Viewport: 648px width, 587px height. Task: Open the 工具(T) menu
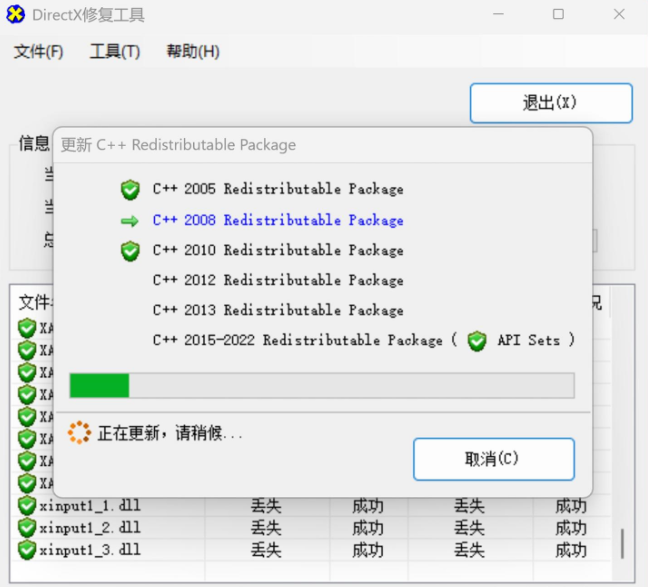click(115, 52)
